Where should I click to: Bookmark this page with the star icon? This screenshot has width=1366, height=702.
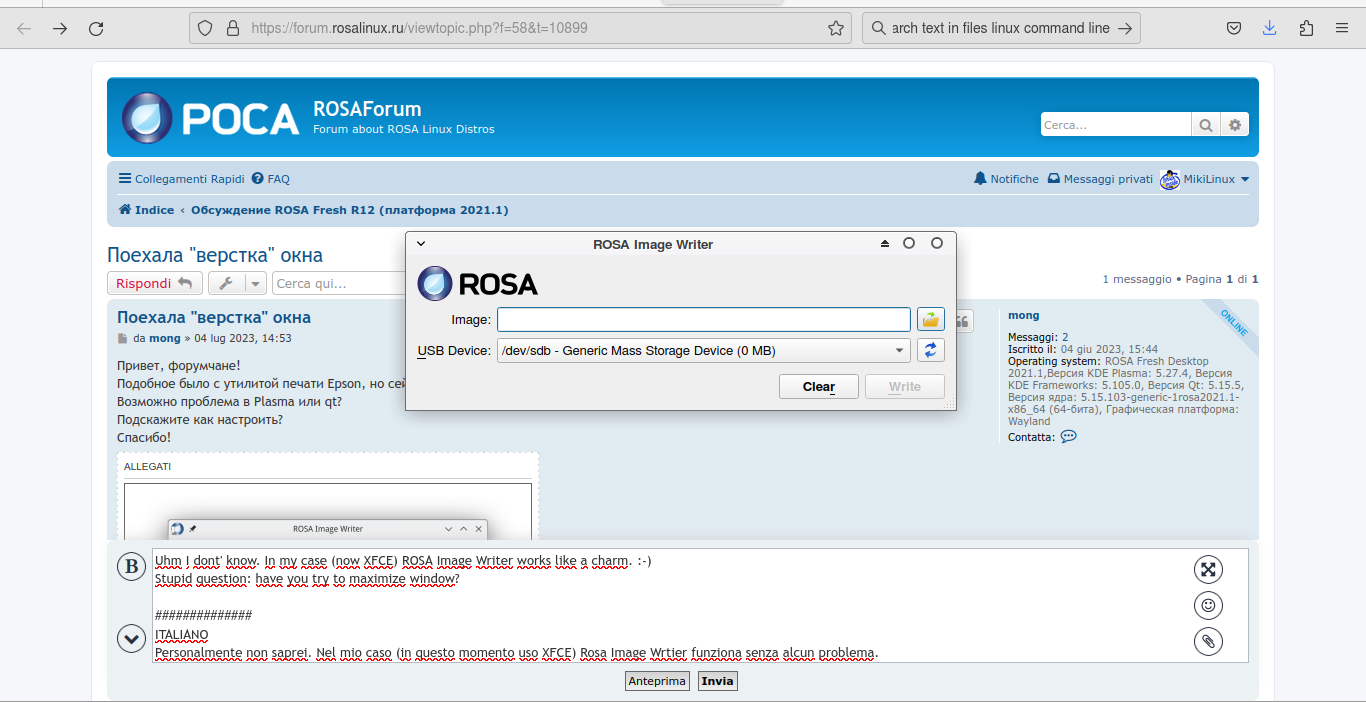point(836,28)
